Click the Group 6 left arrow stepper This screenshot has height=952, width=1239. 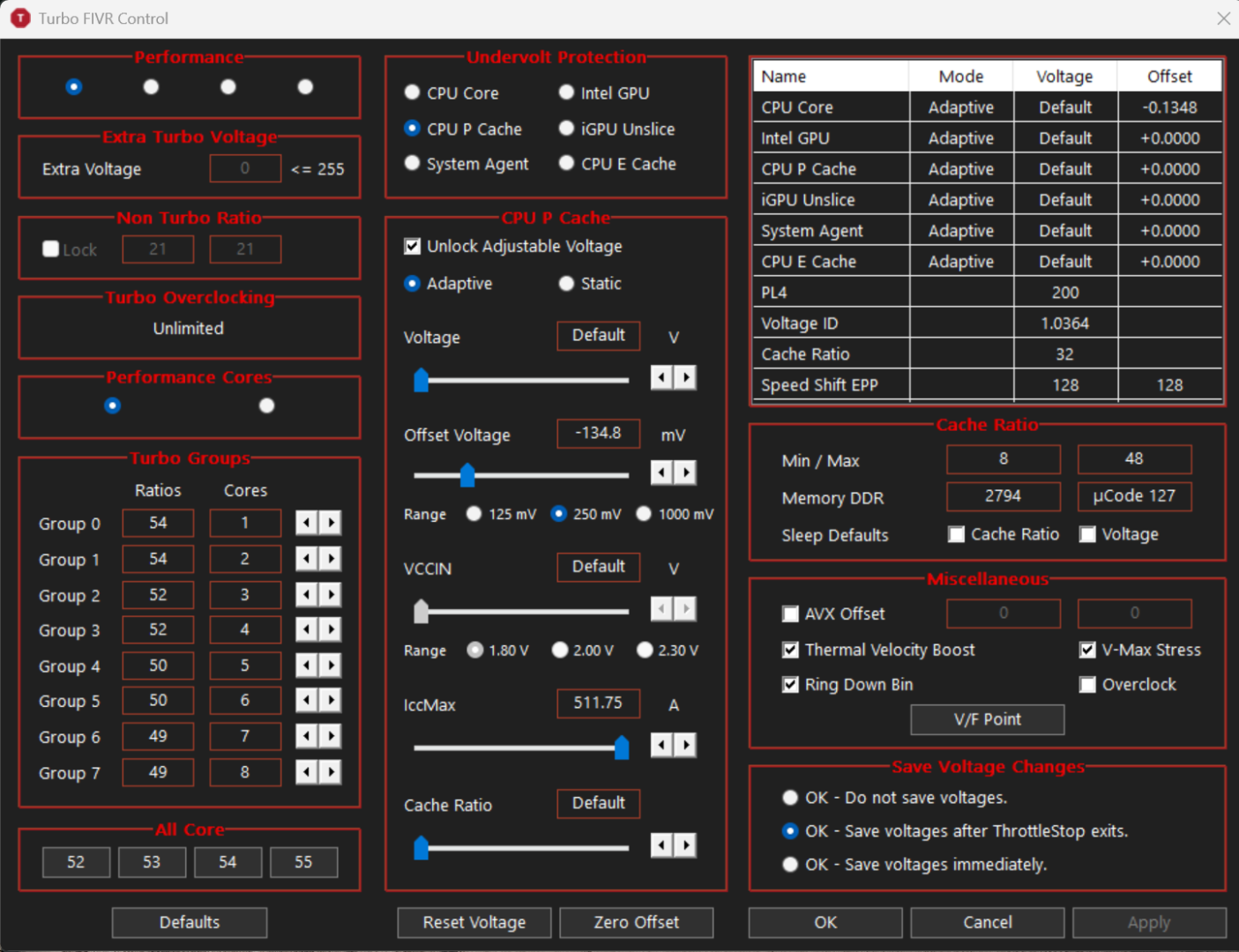point(306,736)
